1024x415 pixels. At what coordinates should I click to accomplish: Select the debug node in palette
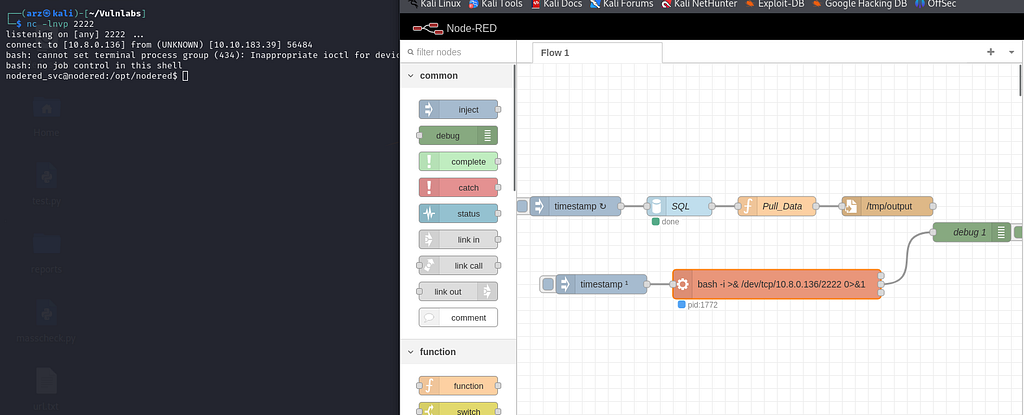point(458,136)
